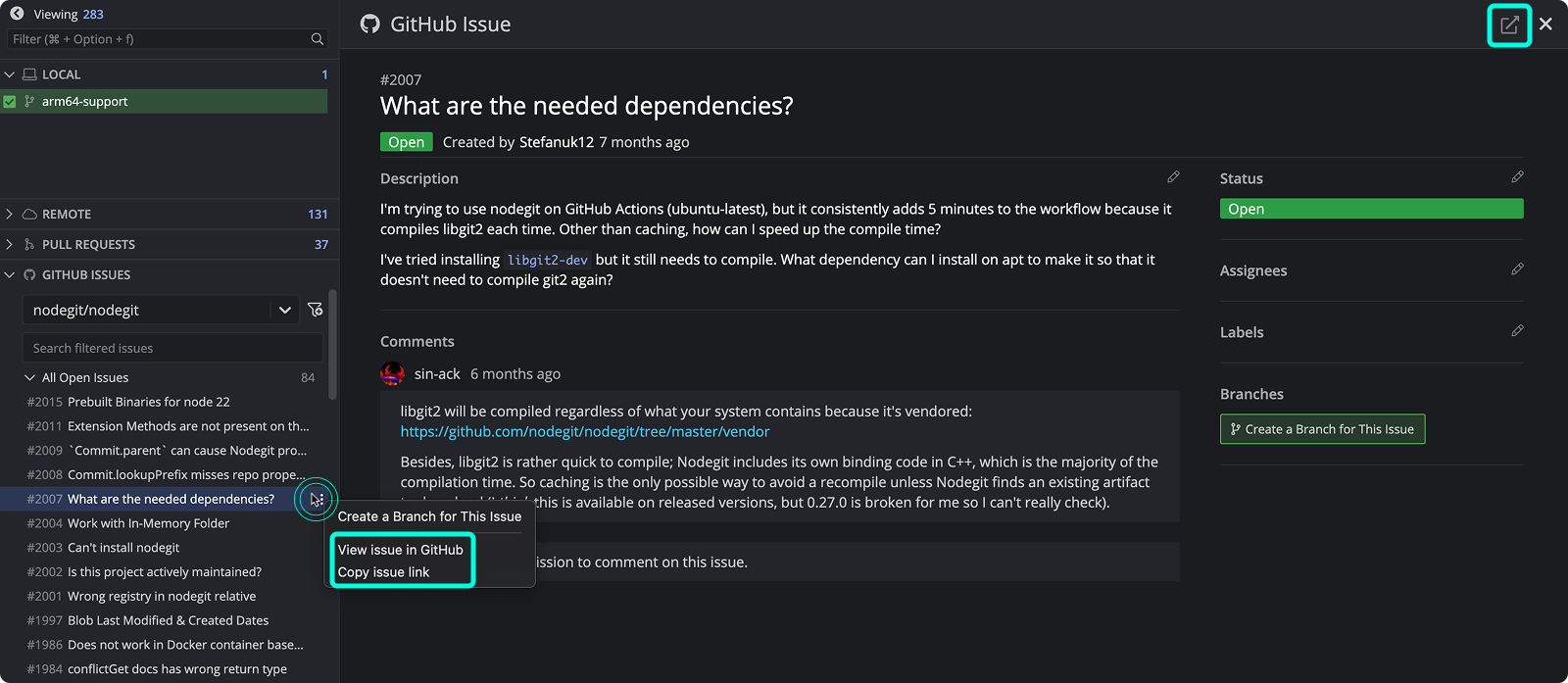This screenshot has height=683, width=1568.
Task: Click the 283 viewing count
Action: (93, 14)
